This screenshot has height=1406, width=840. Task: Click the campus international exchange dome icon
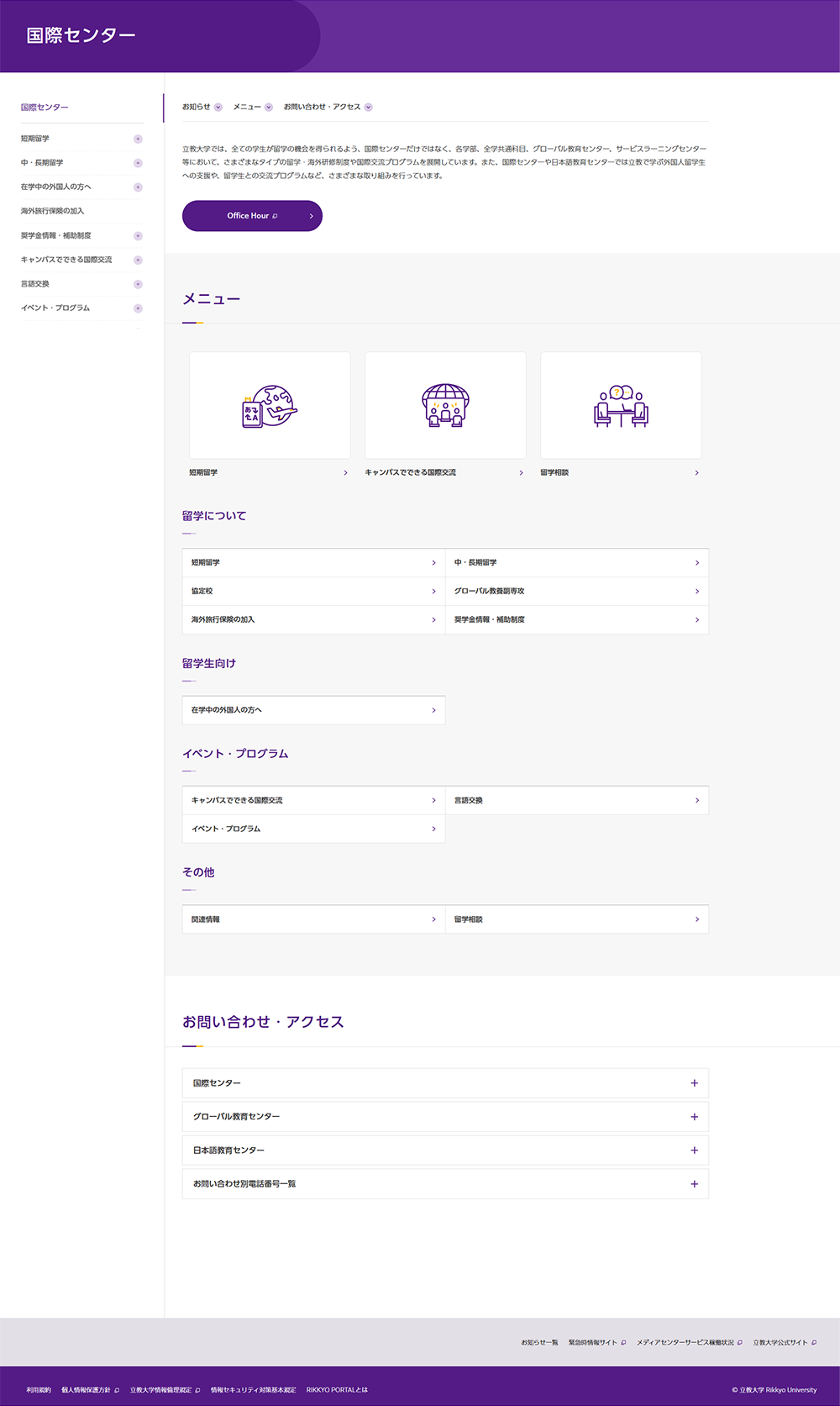pos(445,406)
